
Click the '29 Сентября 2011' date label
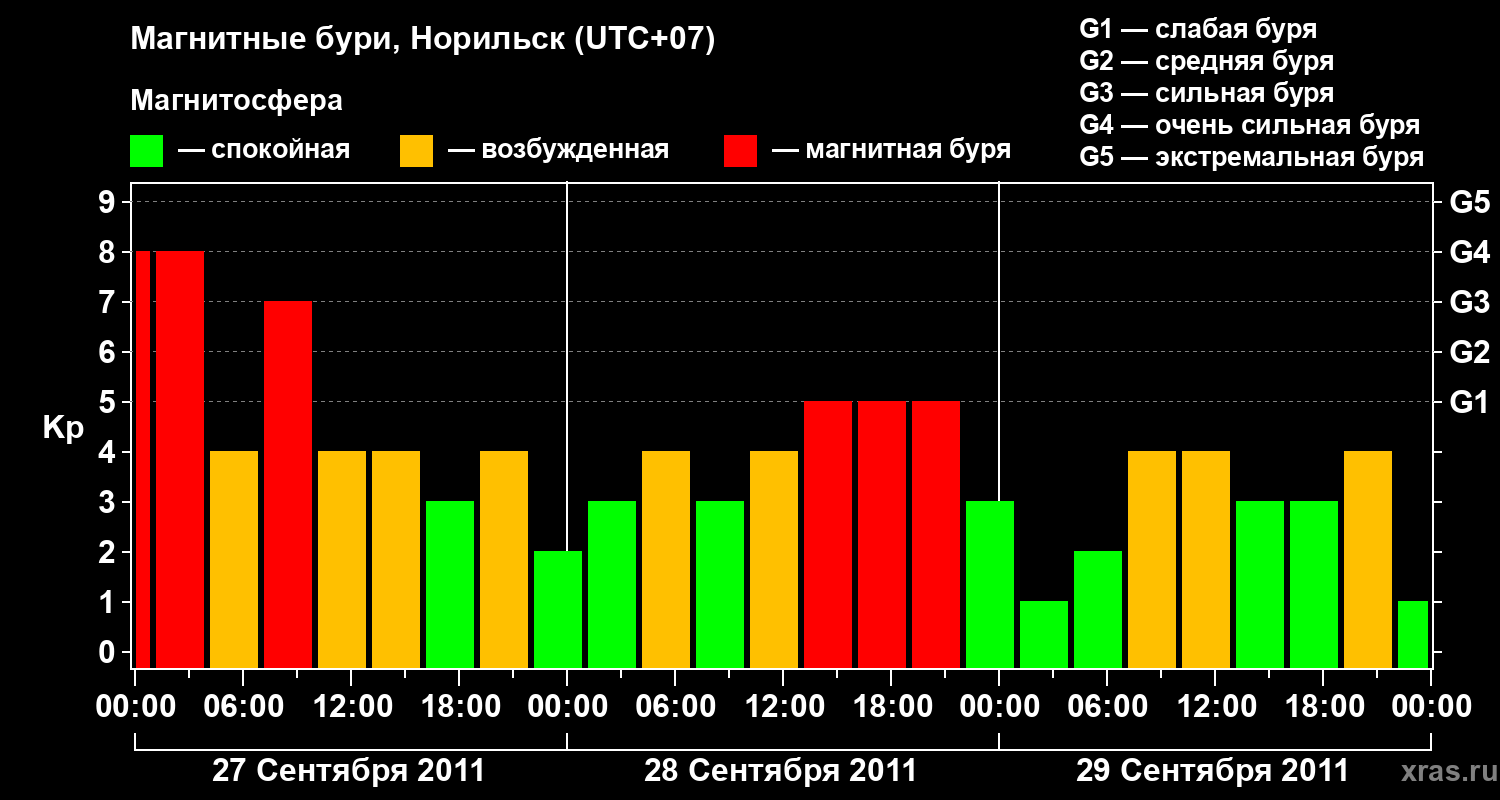pos(1212,771)
